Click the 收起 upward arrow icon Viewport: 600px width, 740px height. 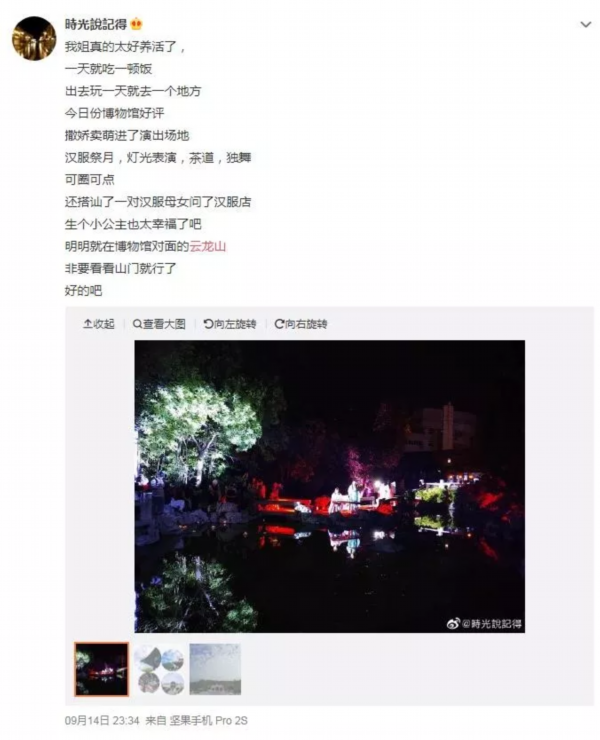coord(87,324)
